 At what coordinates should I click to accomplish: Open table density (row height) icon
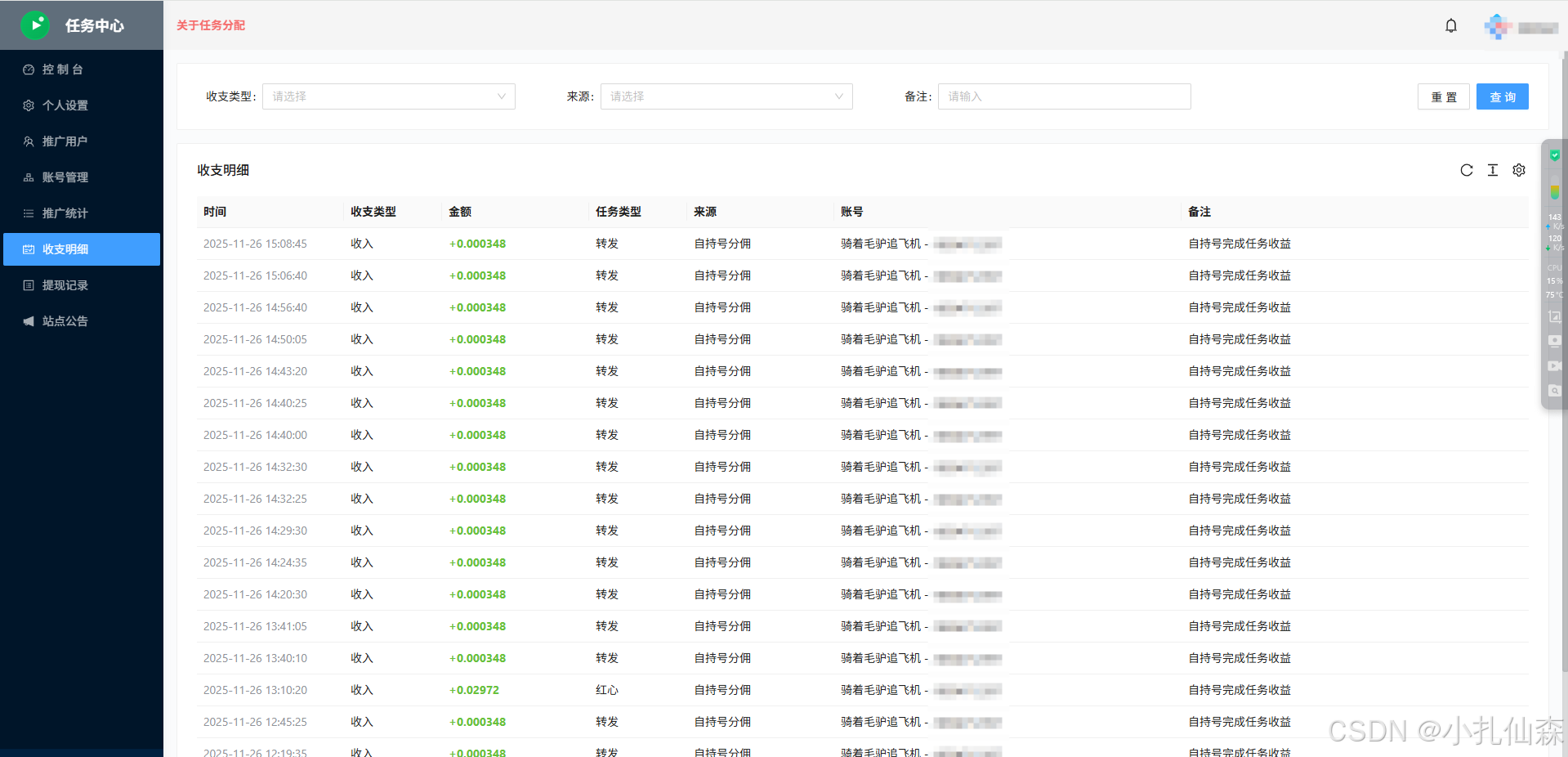[x=1493, y=170]
